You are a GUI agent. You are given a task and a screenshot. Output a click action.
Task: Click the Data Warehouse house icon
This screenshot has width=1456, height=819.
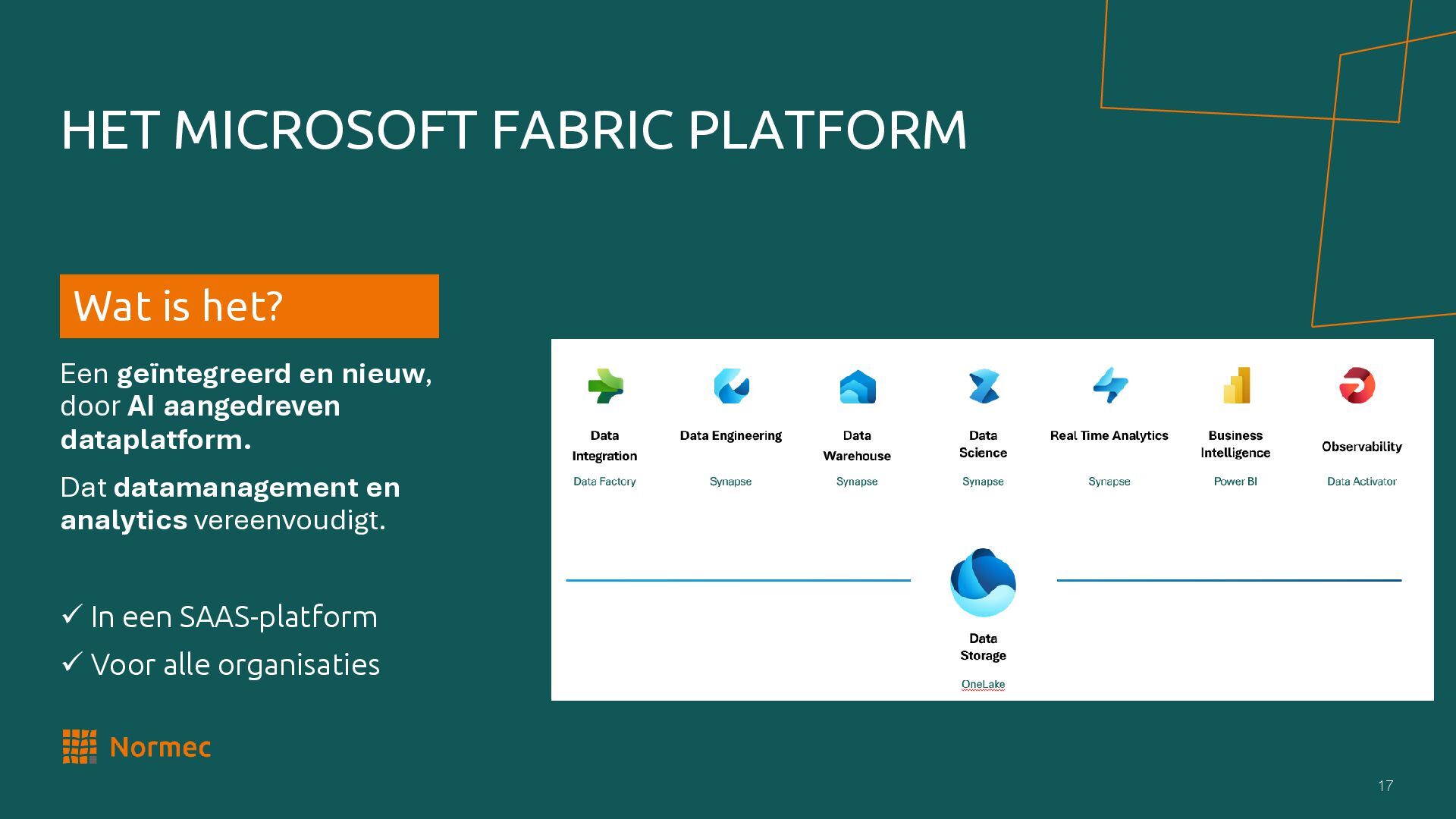(x=857, y=387)
